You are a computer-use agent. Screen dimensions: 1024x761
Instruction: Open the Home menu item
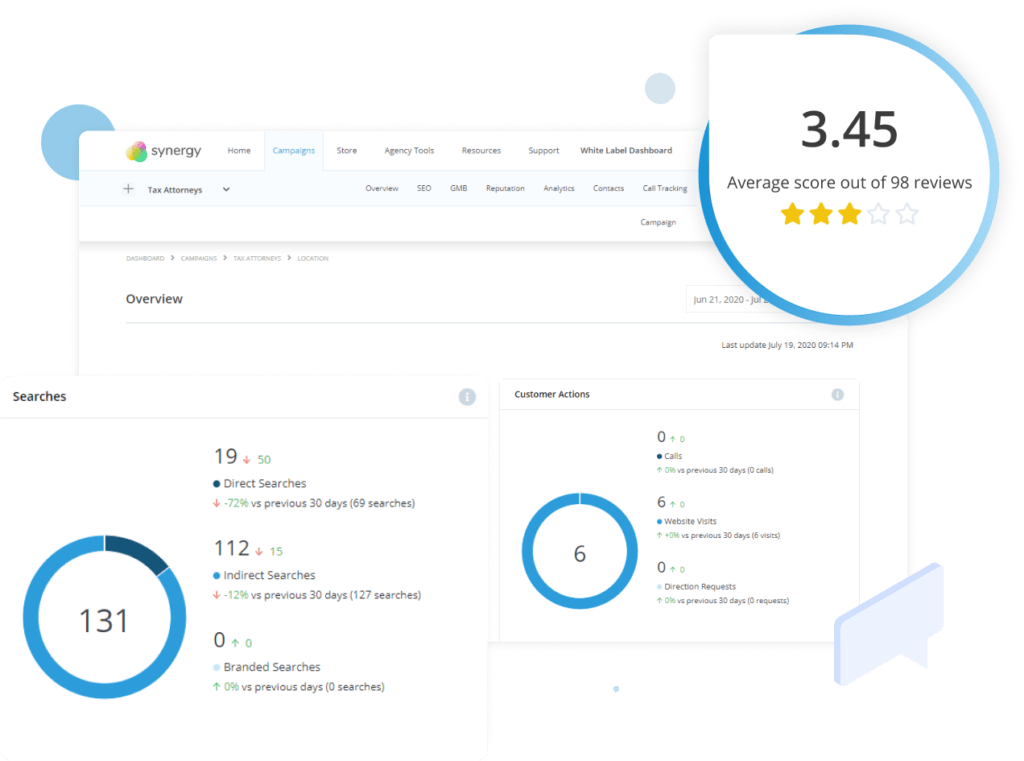pyautogui.click(x=239, y=150)
